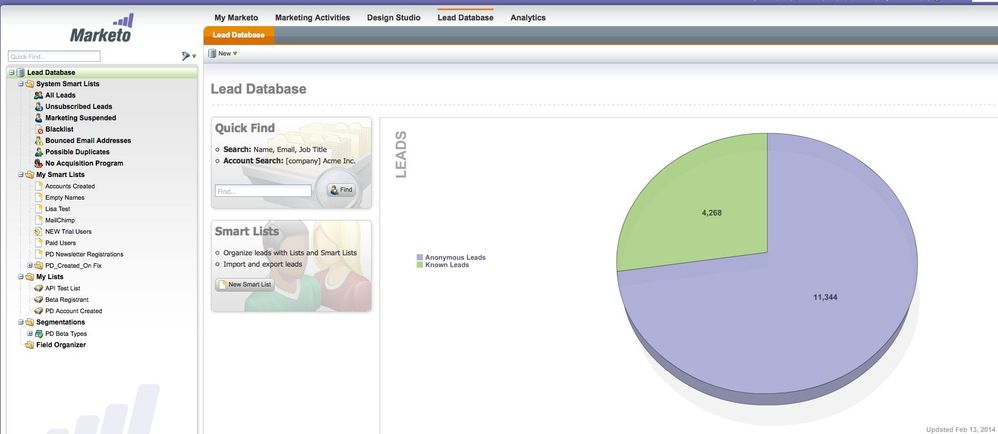Open the Design Studio tab
998x434 pixels.
(x=393, y=17)
